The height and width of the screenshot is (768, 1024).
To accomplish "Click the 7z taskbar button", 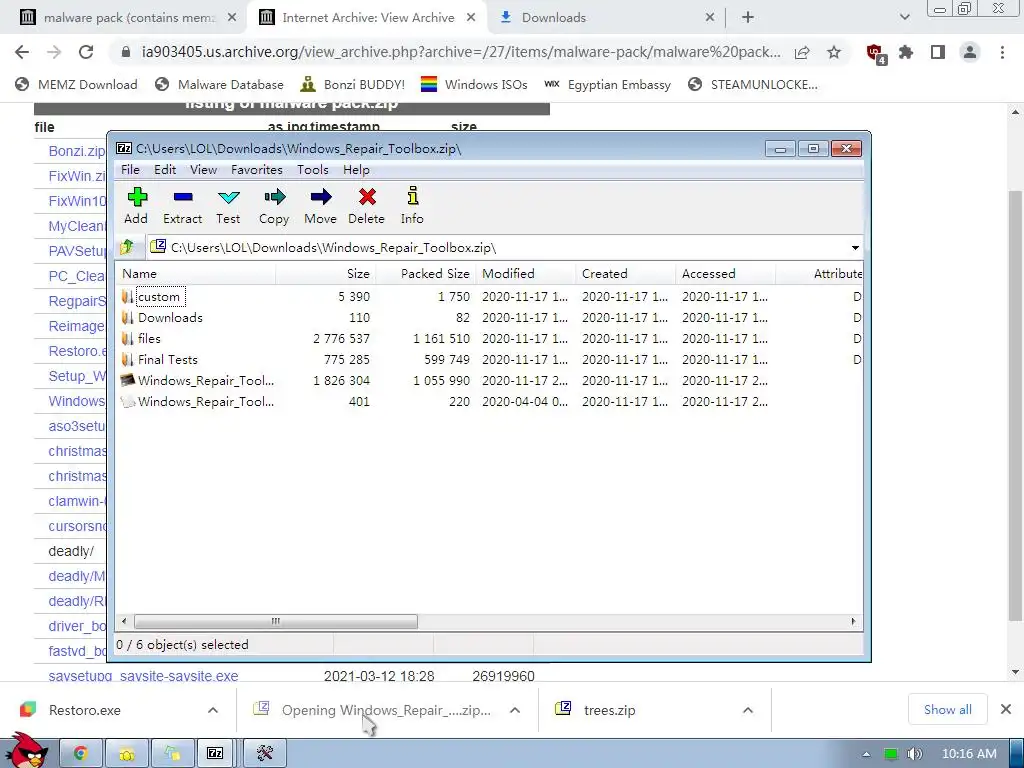I will coord(216,754).
